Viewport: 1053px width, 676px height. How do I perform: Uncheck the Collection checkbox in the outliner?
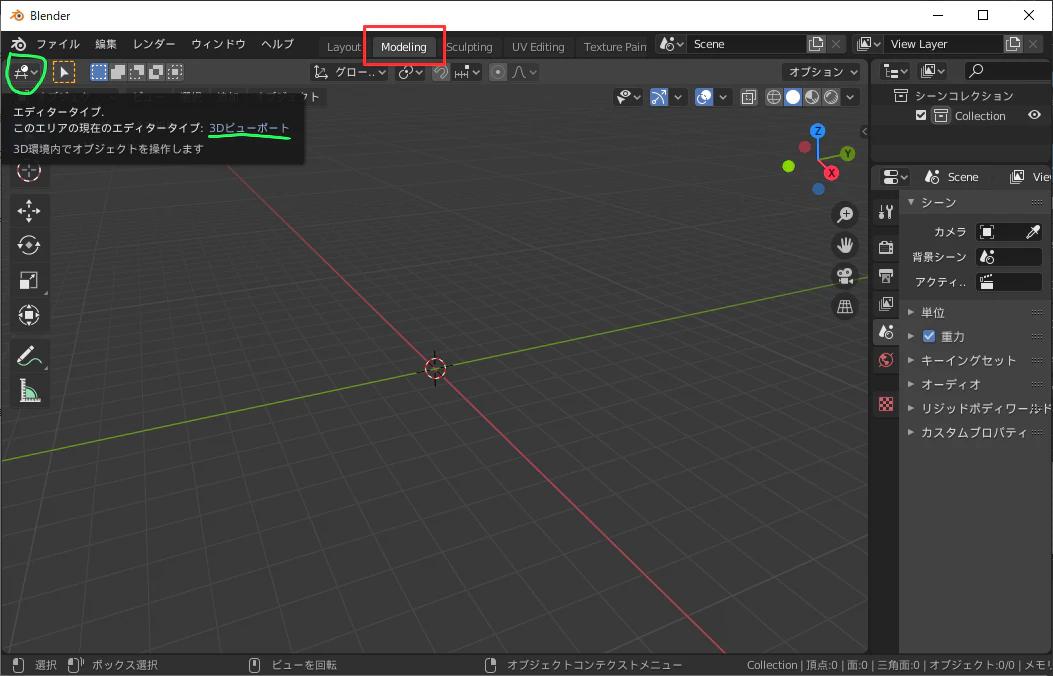[x=921, y=115]
